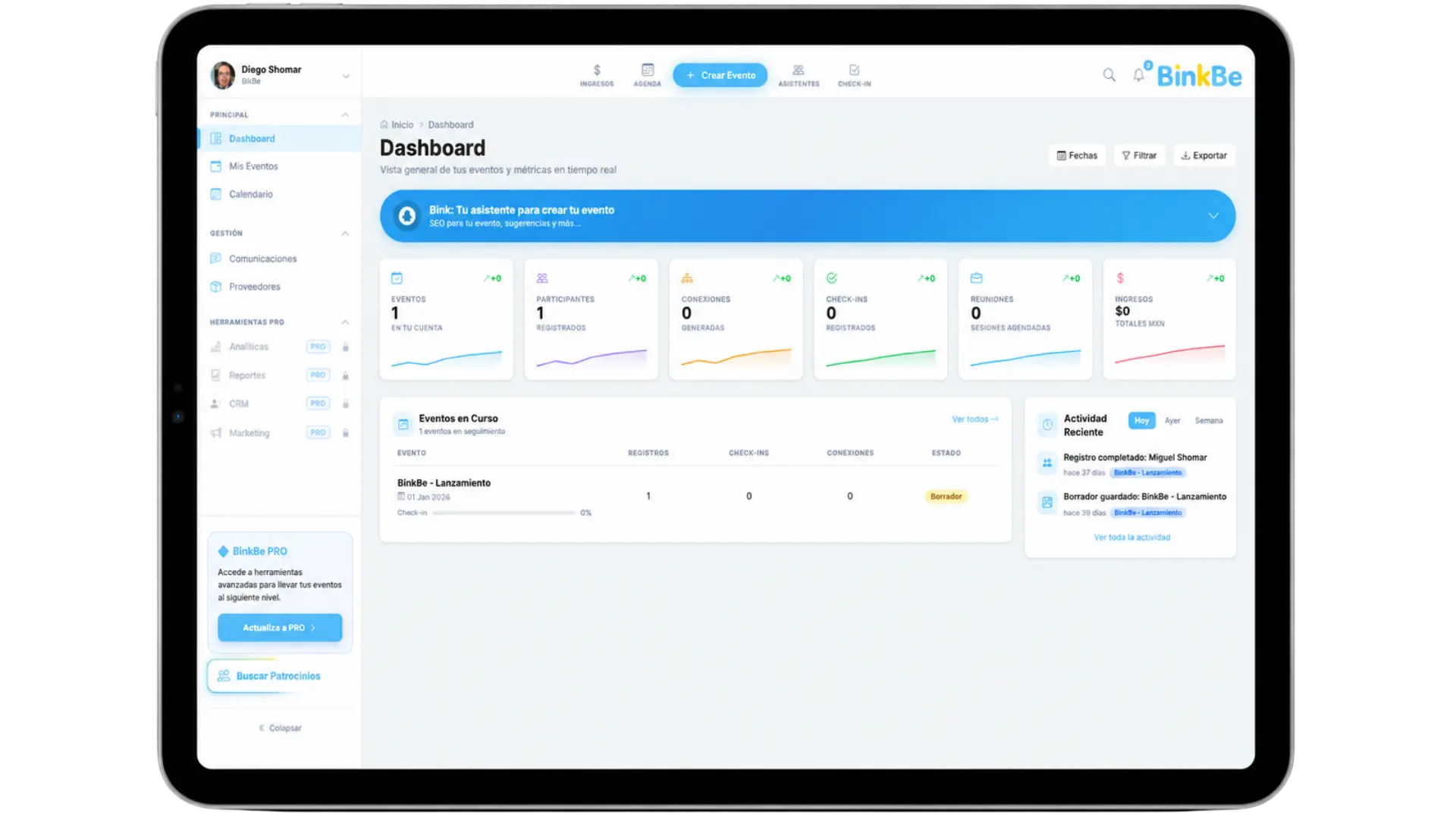Open the Agenda calendar icon in top bar
Viewport: 1456px width, 819px height.
pos(647,70)
